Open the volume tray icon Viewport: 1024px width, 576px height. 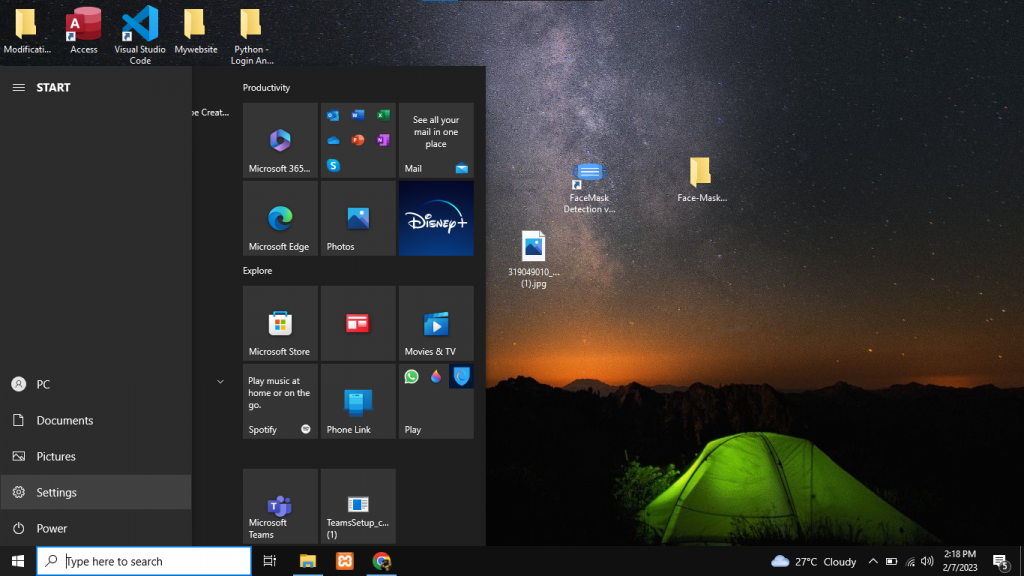[927, 561]
